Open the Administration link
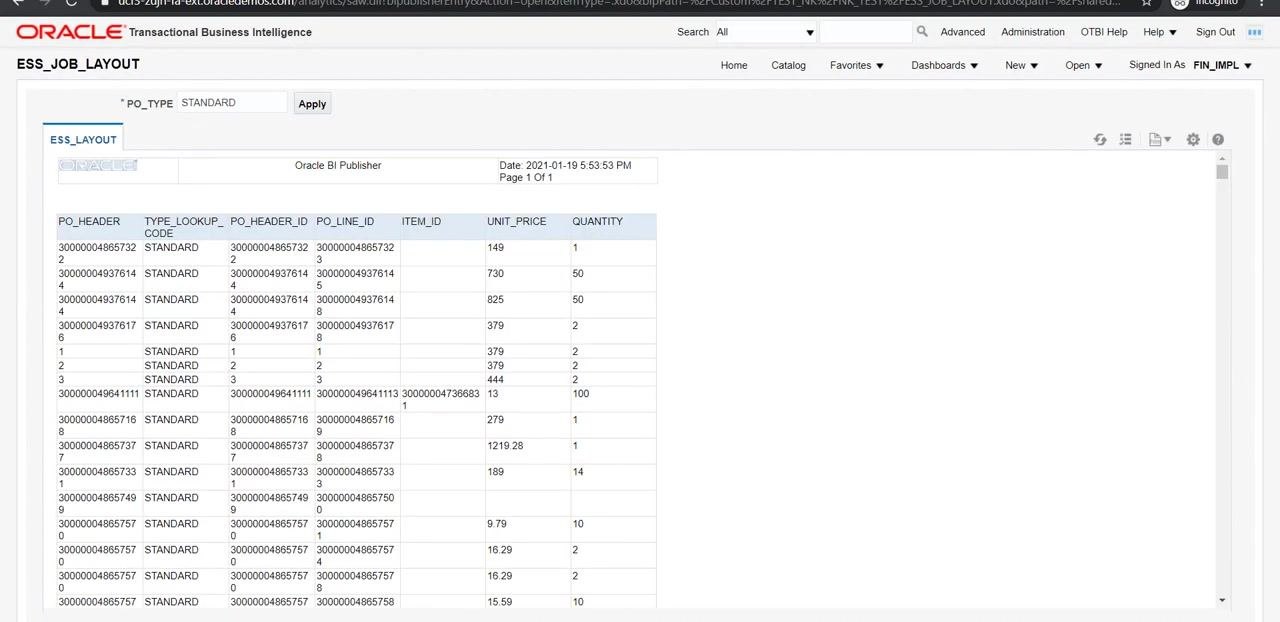The width and height of the screenshot is (1280, 622). [1033, 32]
